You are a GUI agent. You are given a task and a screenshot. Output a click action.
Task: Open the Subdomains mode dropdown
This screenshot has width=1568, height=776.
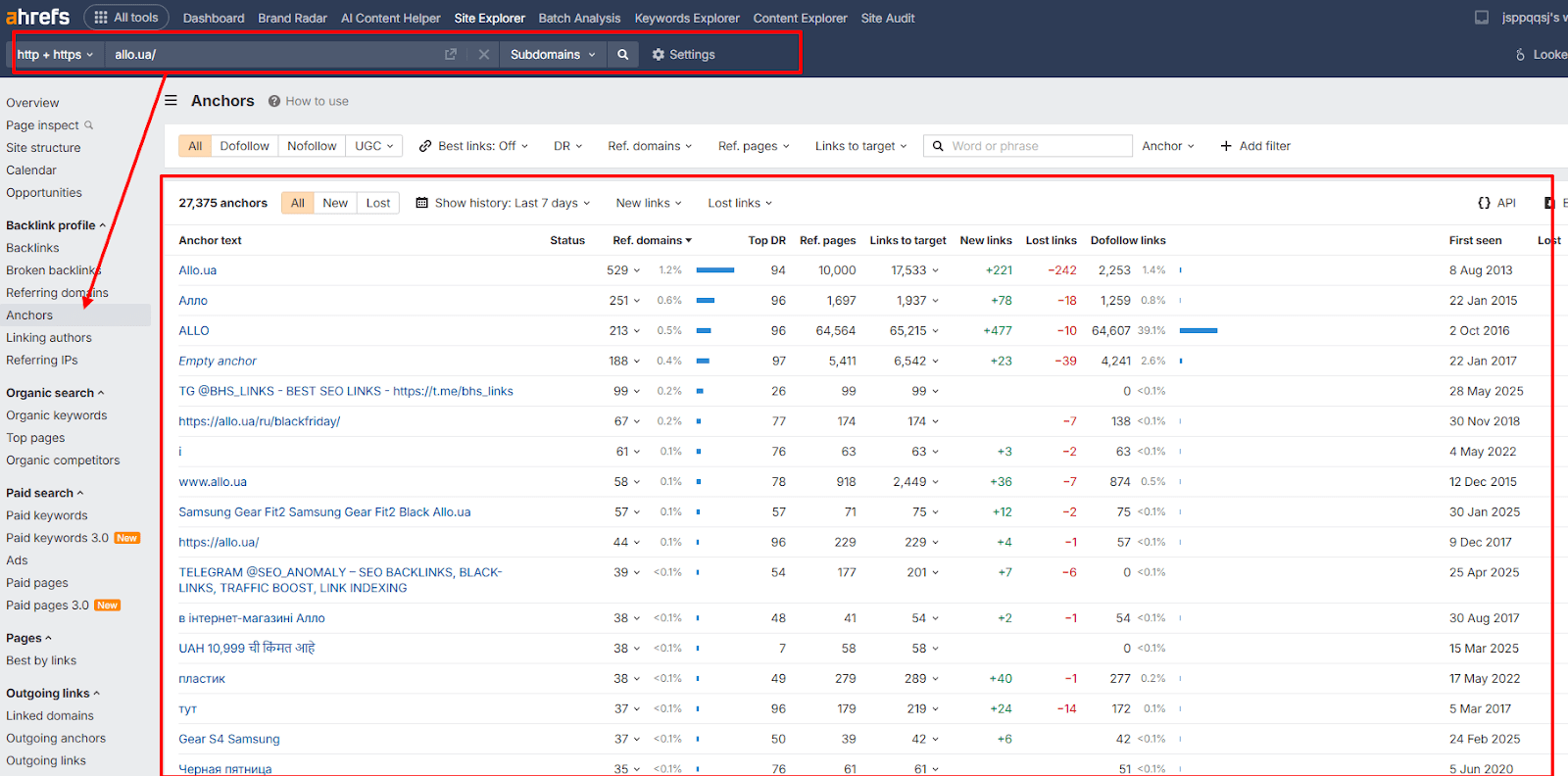point(553,55)
